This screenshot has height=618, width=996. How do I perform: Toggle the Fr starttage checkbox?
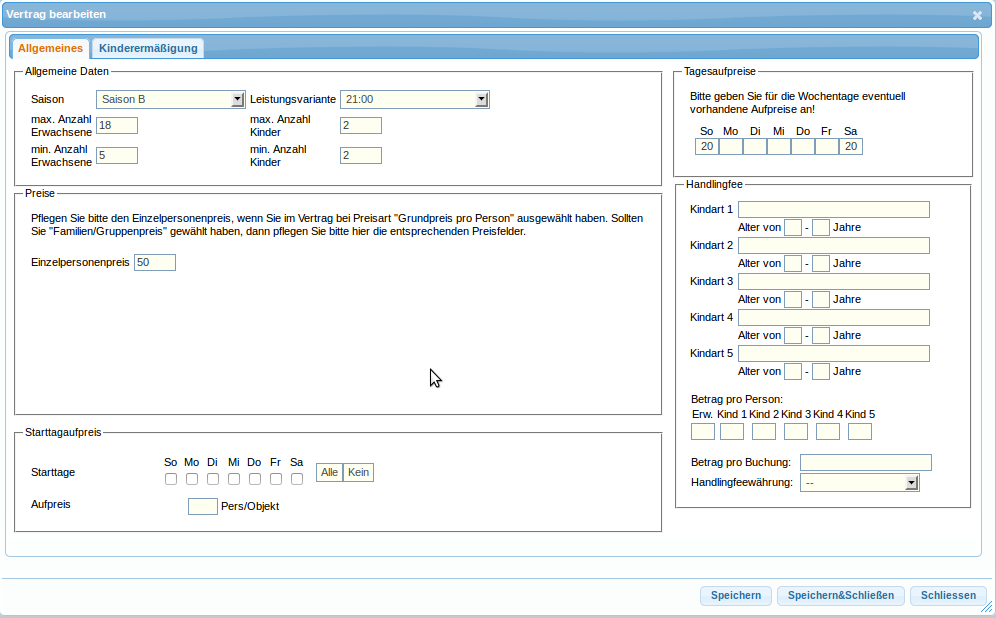click(276, 479)
